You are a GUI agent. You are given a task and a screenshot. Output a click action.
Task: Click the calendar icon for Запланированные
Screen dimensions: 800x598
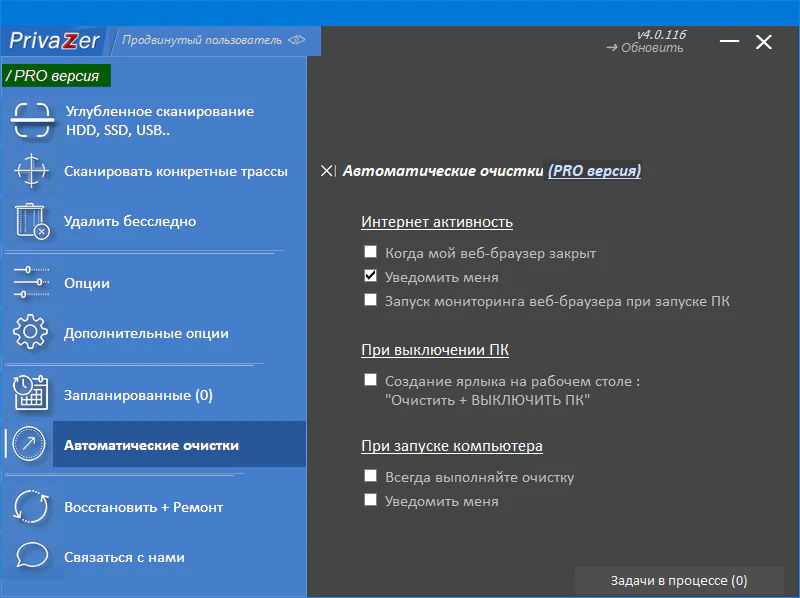tap(31, 395)
